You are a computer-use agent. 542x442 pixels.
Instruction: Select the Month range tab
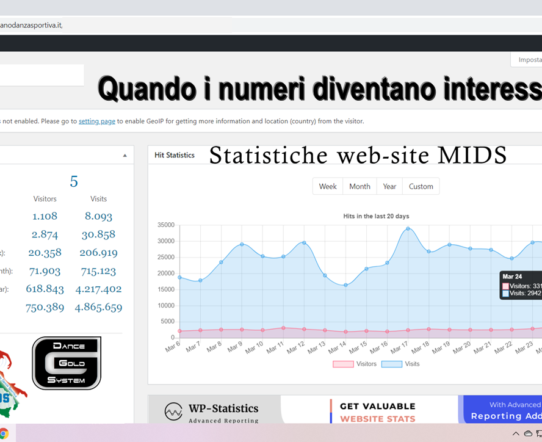coord(359,186)
